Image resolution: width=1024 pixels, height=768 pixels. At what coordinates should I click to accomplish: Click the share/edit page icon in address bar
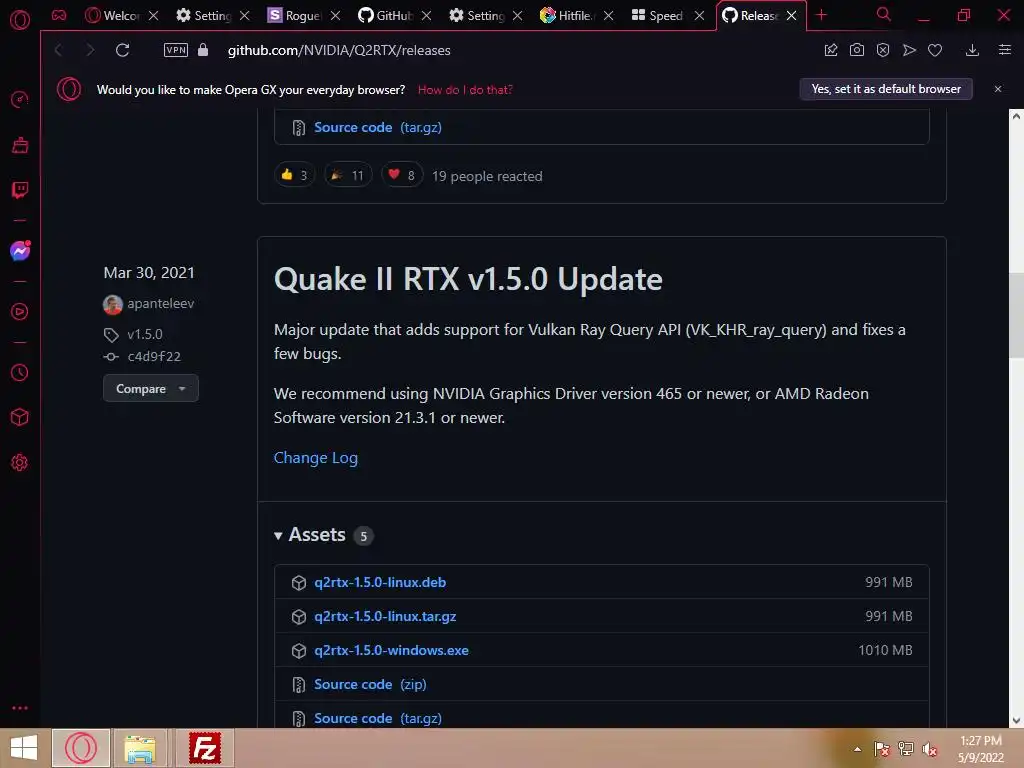(x=831, y=50)
